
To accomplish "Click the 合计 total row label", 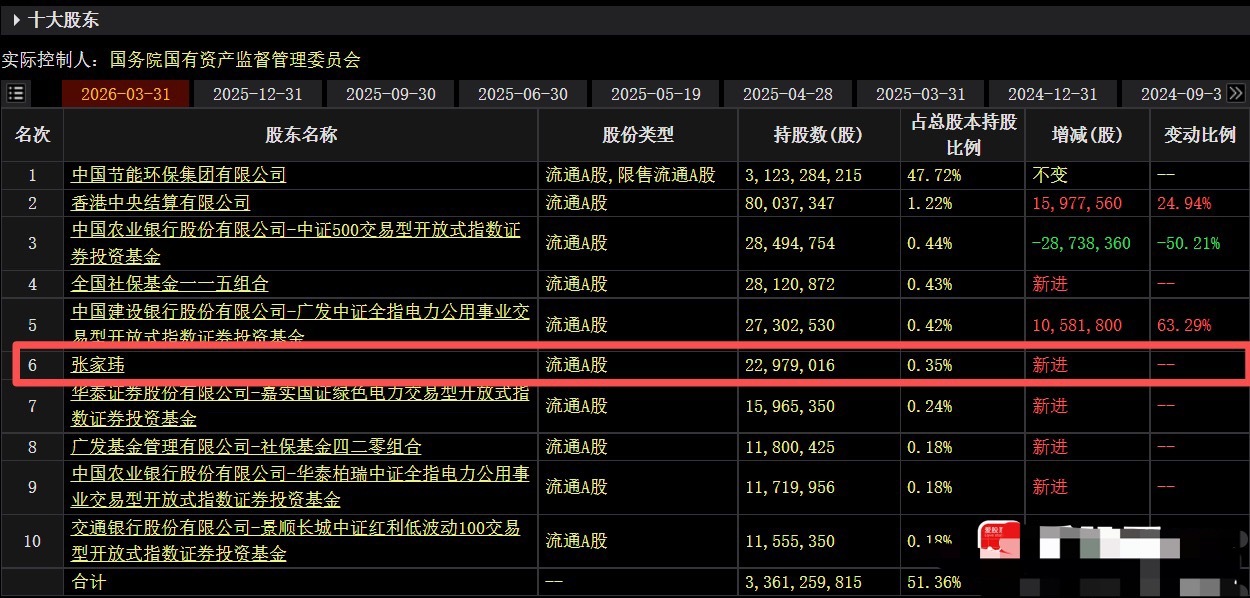I will tap(88, 581).
